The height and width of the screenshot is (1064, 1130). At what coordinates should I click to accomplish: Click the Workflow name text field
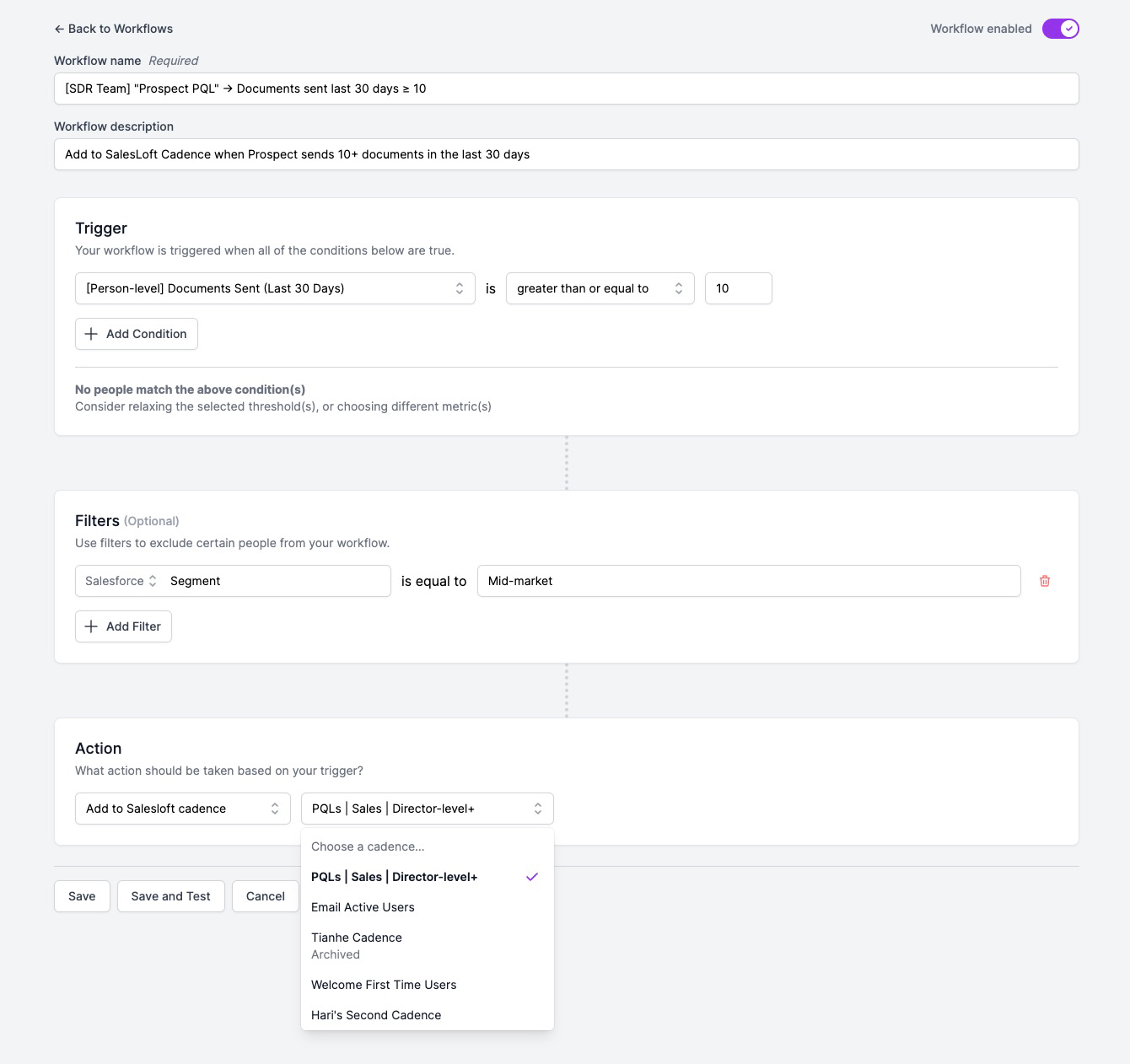(x=566, y=89)
